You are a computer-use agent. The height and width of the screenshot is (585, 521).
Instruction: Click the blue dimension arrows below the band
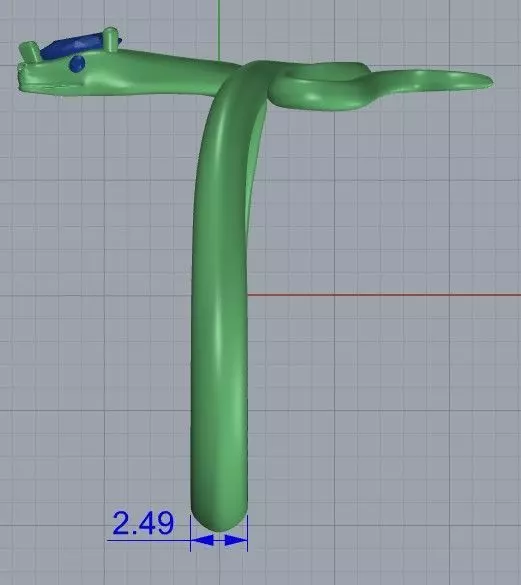219,540
